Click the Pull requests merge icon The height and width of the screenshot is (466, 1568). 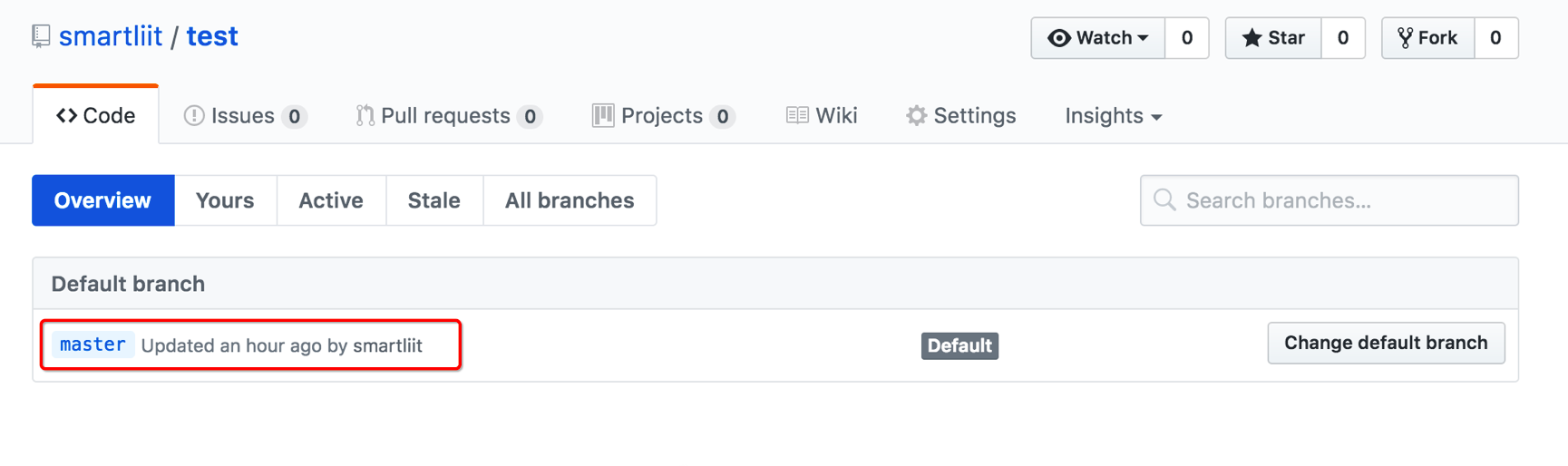tap(365, 116)
